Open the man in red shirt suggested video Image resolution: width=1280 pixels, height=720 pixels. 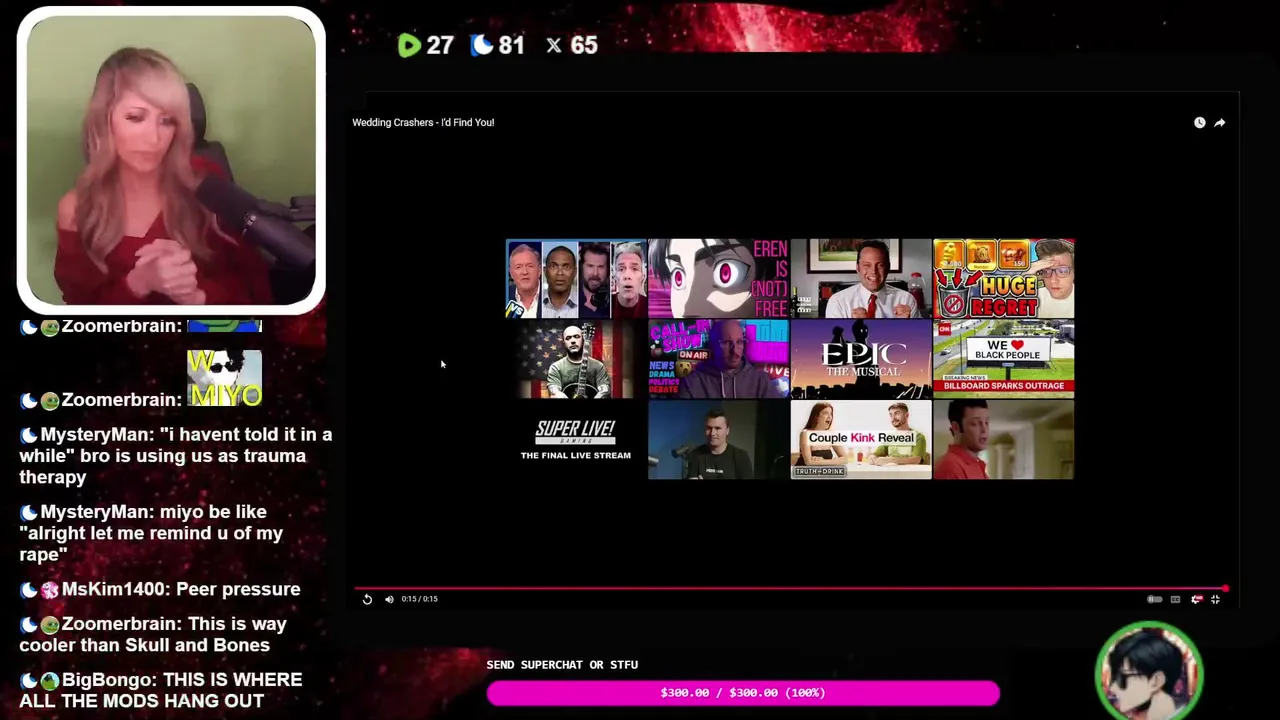1003,440
